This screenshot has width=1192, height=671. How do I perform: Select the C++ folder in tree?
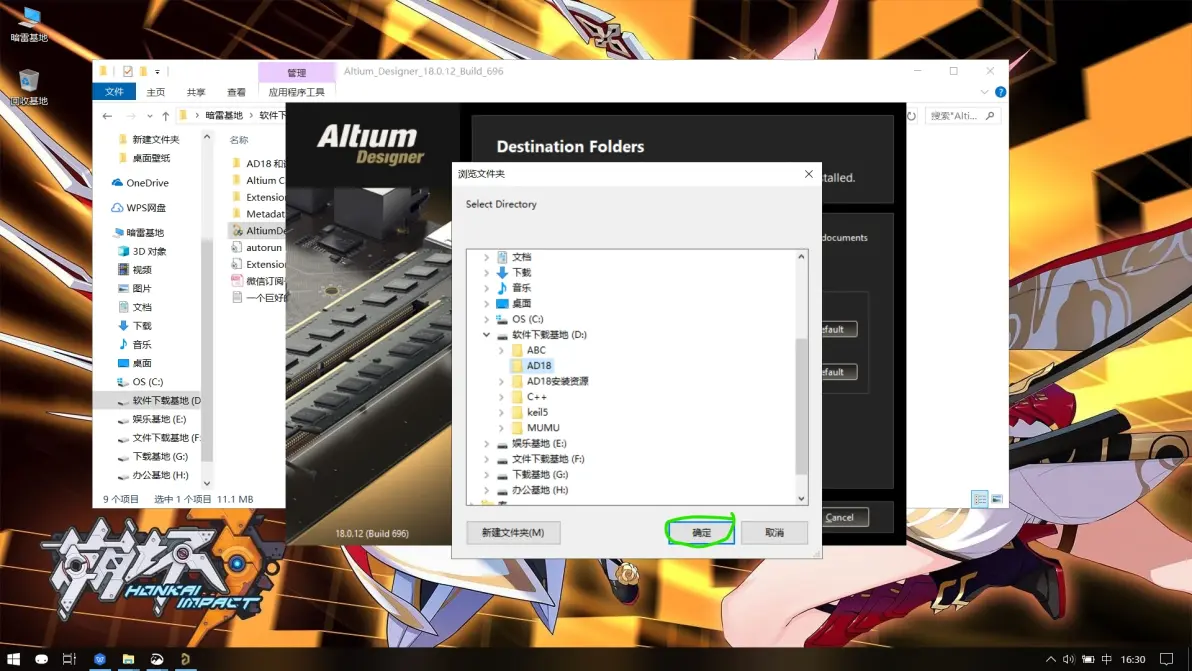[537, 397]
